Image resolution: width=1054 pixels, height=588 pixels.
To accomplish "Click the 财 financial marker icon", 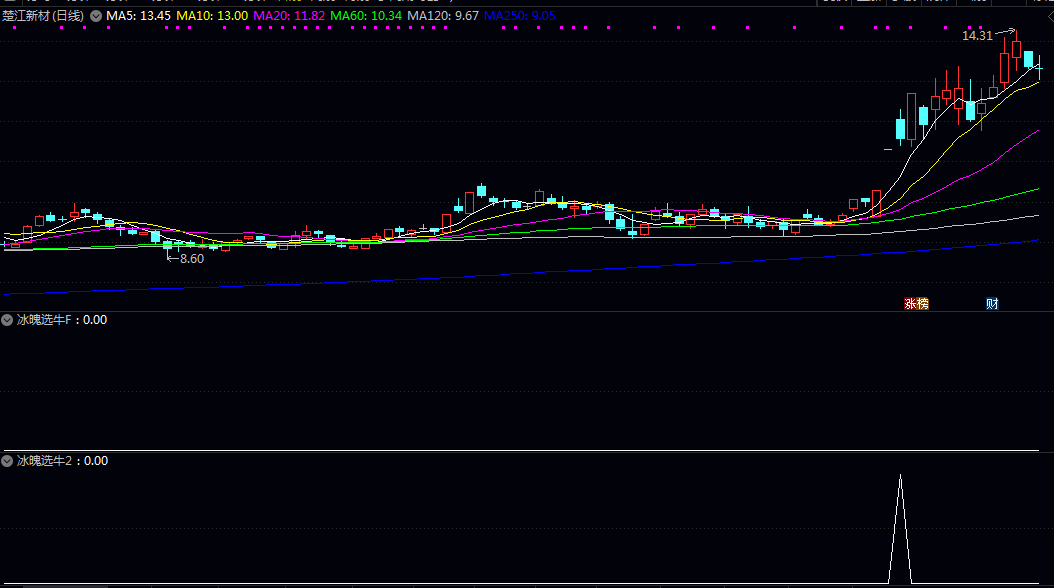I will (992, 304).
